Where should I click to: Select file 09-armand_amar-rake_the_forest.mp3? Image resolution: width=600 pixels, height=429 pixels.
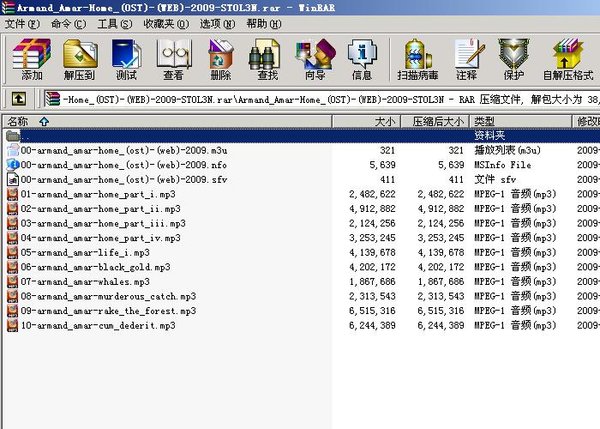108,310
